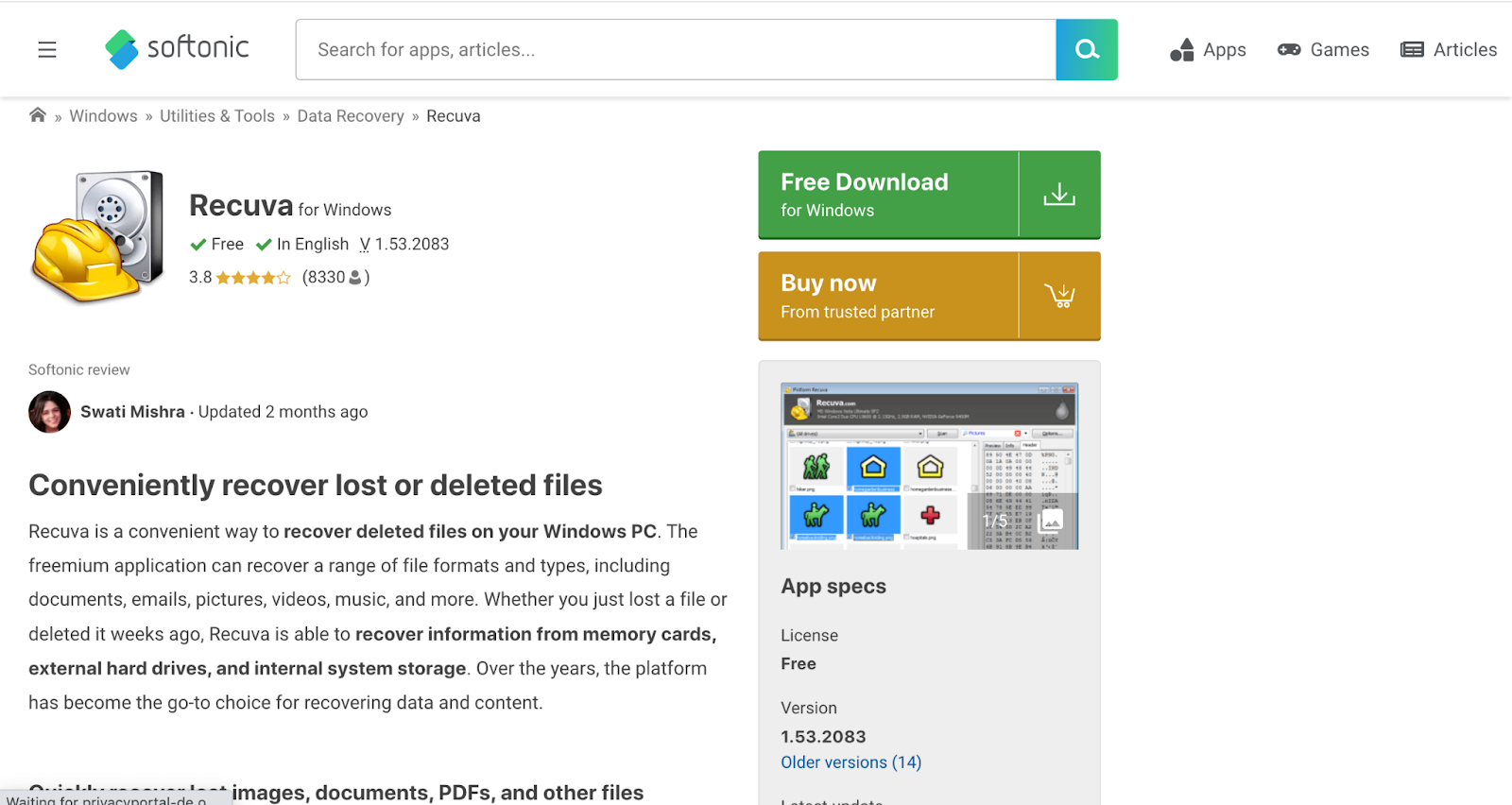Click the shopping cart icon
1512x805 pixels.
(x=1059, y=296)
